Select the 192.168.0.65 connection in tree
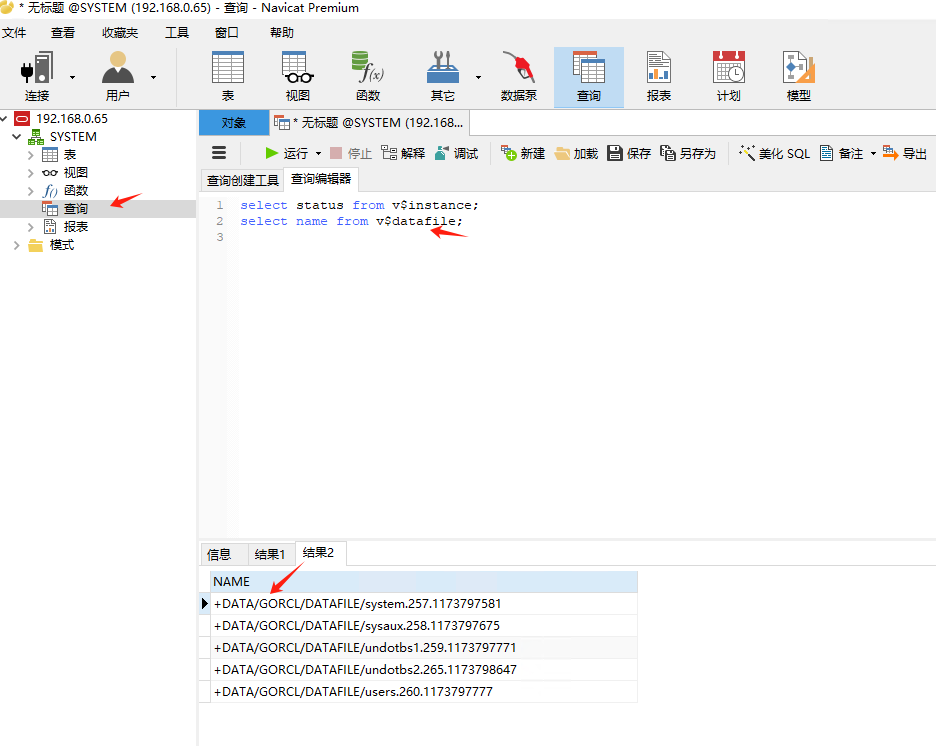 click(72, 119)
